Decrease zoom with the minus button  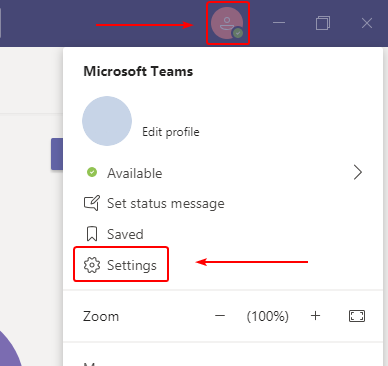click(x=220, y=316)
